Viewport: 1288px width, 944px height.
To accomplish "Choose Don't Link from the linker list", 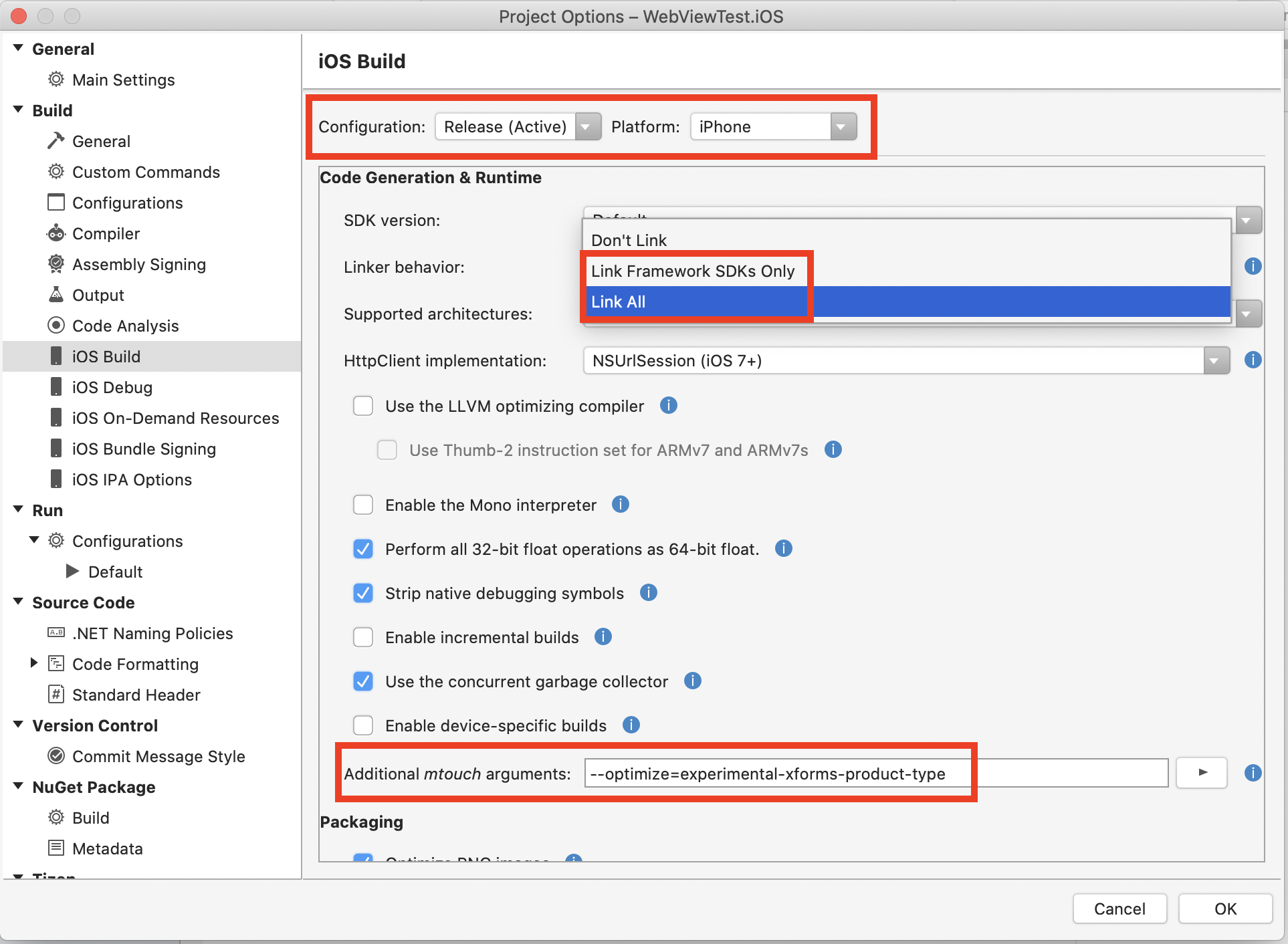I will [x=628, y=240].
